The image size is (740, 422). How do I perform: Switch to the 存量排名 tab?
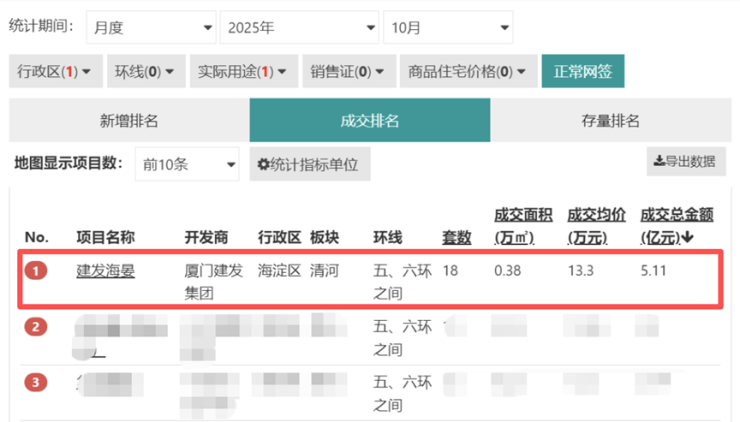(610, 121)
